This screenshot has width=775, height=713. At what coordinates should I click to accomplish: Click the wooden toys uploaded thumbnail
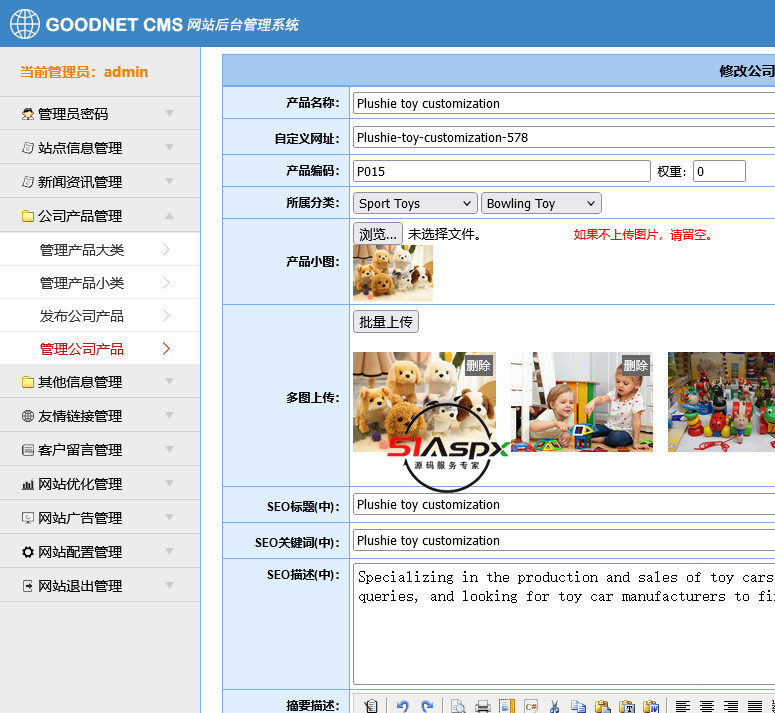tap(721, 402)
